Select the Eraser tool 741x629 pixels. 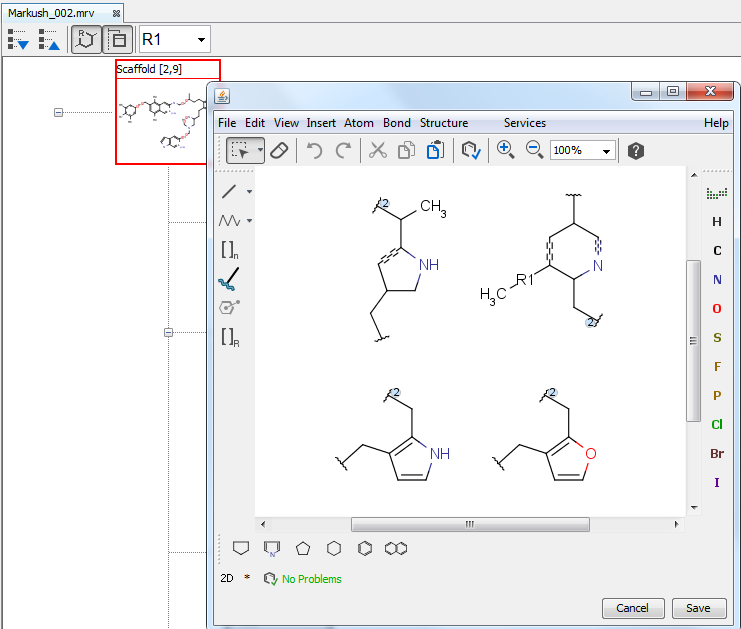point(280,150)
